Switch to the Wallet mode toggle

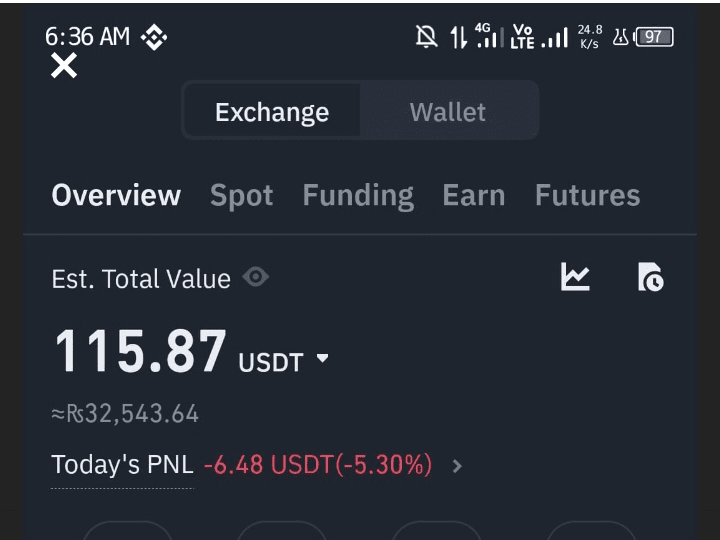[448, 112]
